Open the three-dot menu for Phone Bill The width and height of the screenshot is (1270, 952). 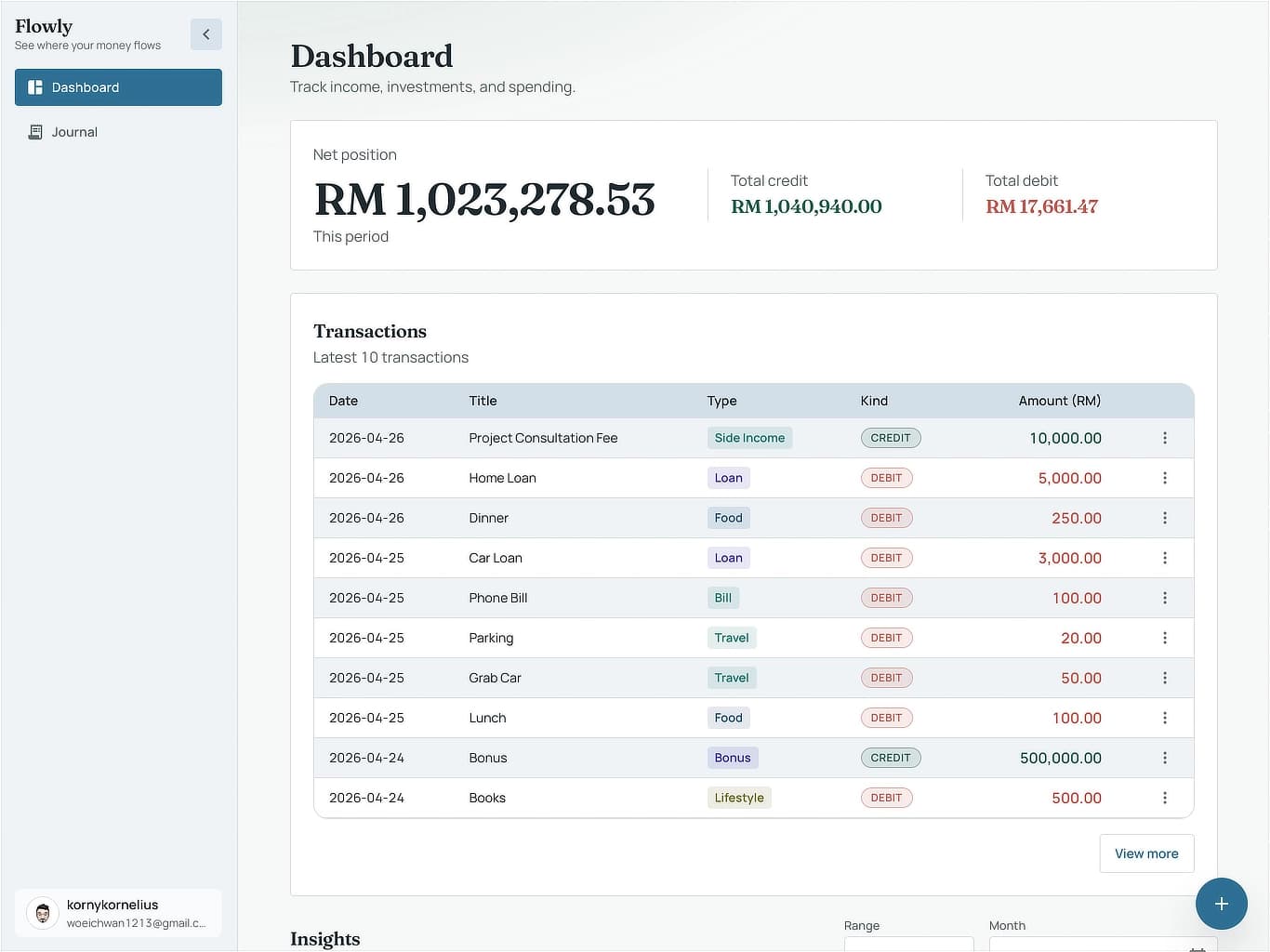1165,598
